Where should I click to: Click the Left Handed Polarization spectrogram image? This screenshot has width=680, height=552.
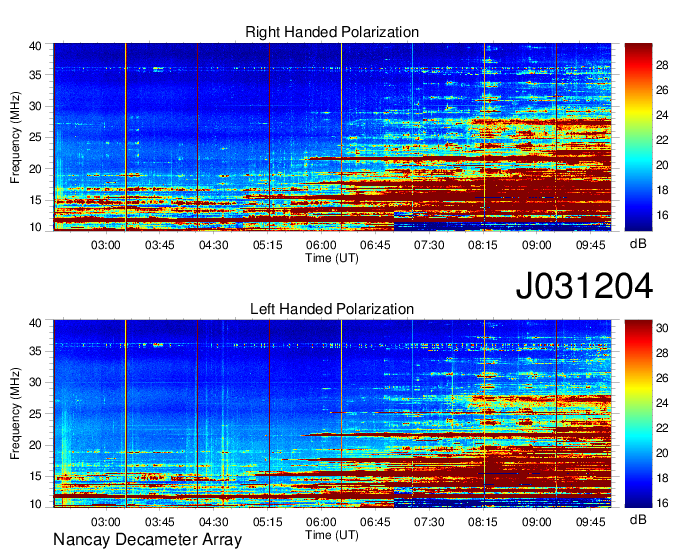click(332, 414)
